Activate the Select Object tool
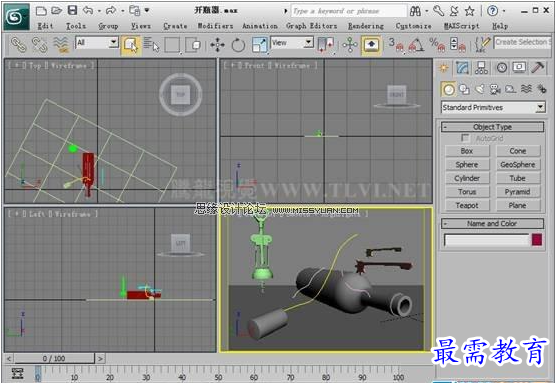Viewport: 555px width, 383px height. pos(131,45)
